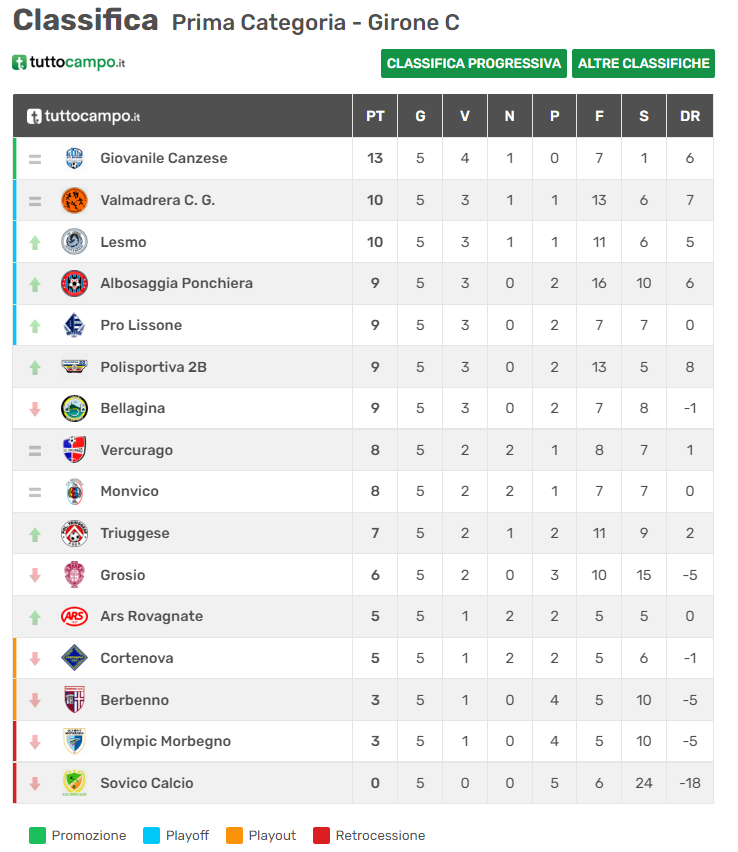Open the Classifica Progressiva view

click(474, 63)
